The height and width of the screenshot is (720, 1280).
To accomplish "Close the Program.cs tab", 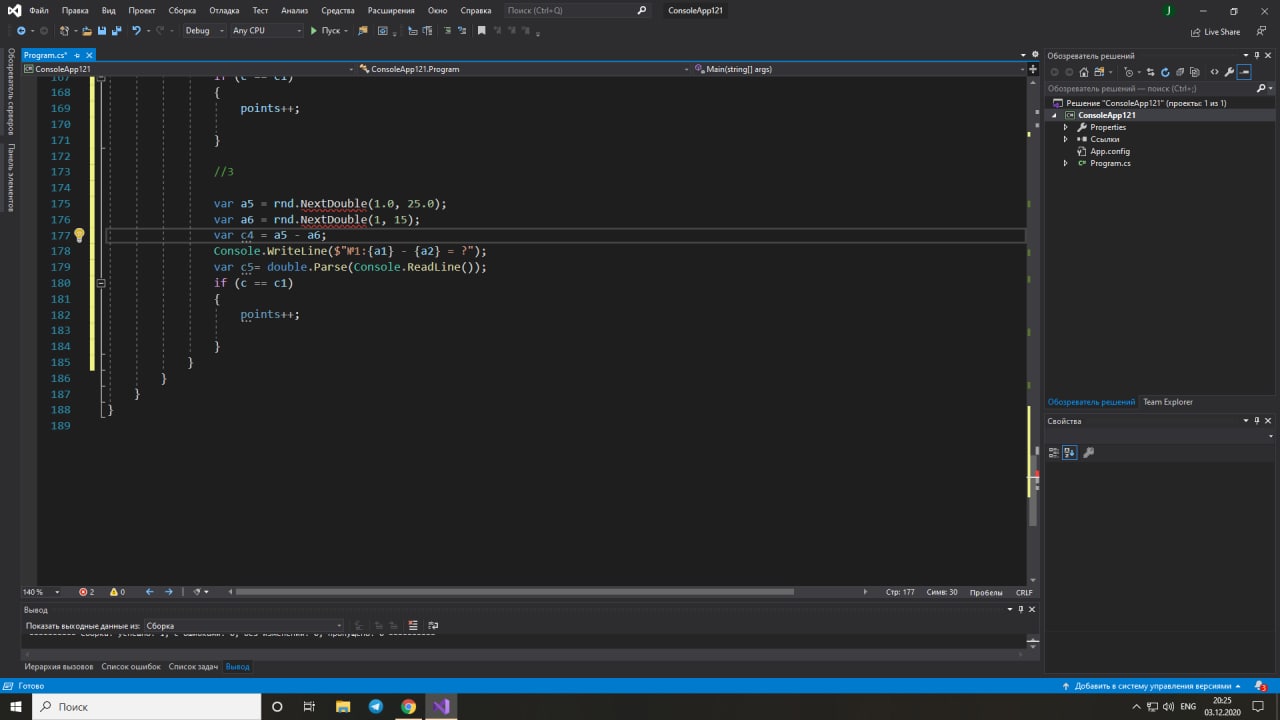I will click(x=89, y=56).
